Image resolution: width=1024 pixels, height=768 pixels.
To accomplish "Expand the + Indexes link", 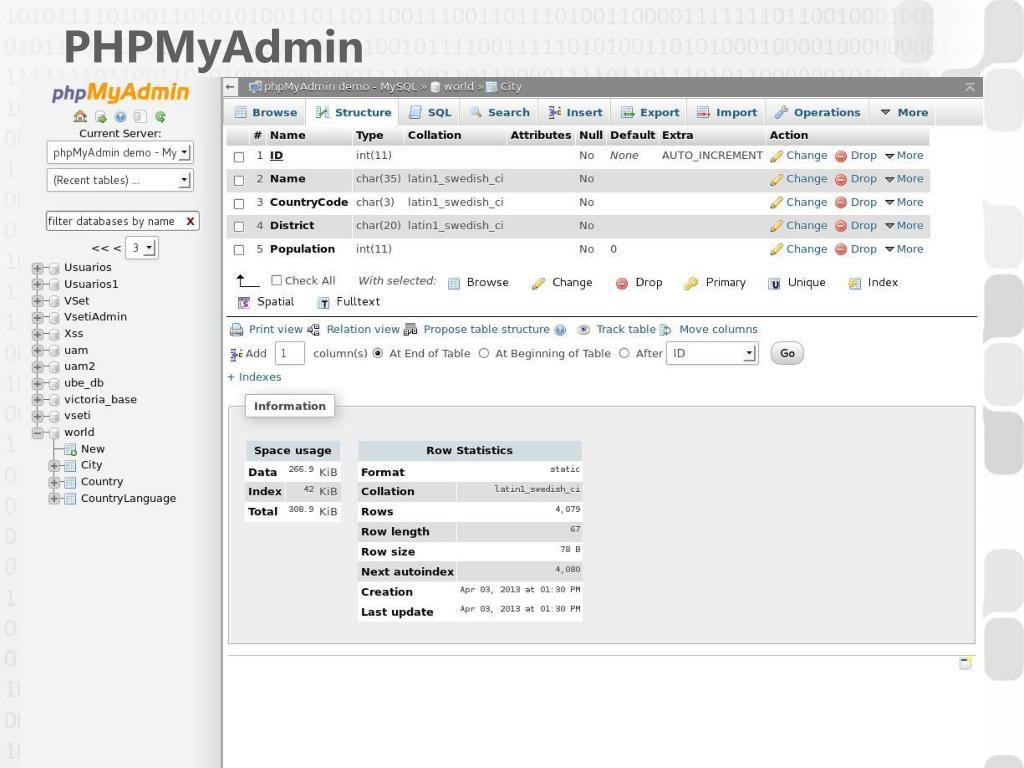I will (254, 377).
